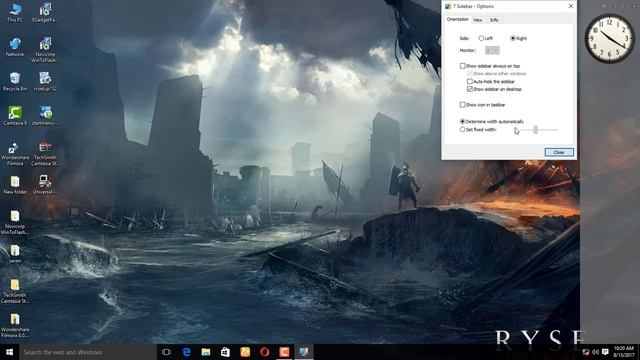
Task: Choose Set fixed width radio option
Action: click(x=462, y=129)
